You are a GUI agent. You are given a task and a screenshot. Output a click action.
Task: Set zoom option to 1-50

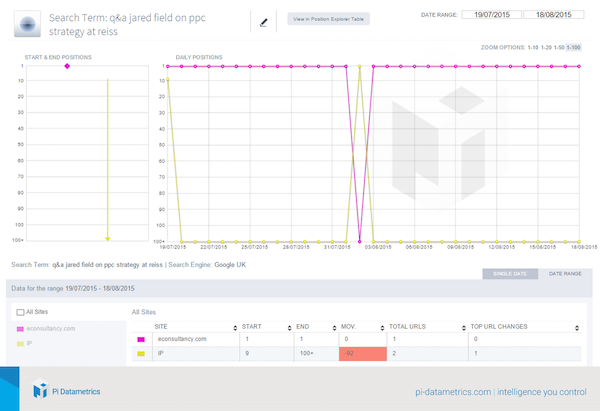point(559,47)
